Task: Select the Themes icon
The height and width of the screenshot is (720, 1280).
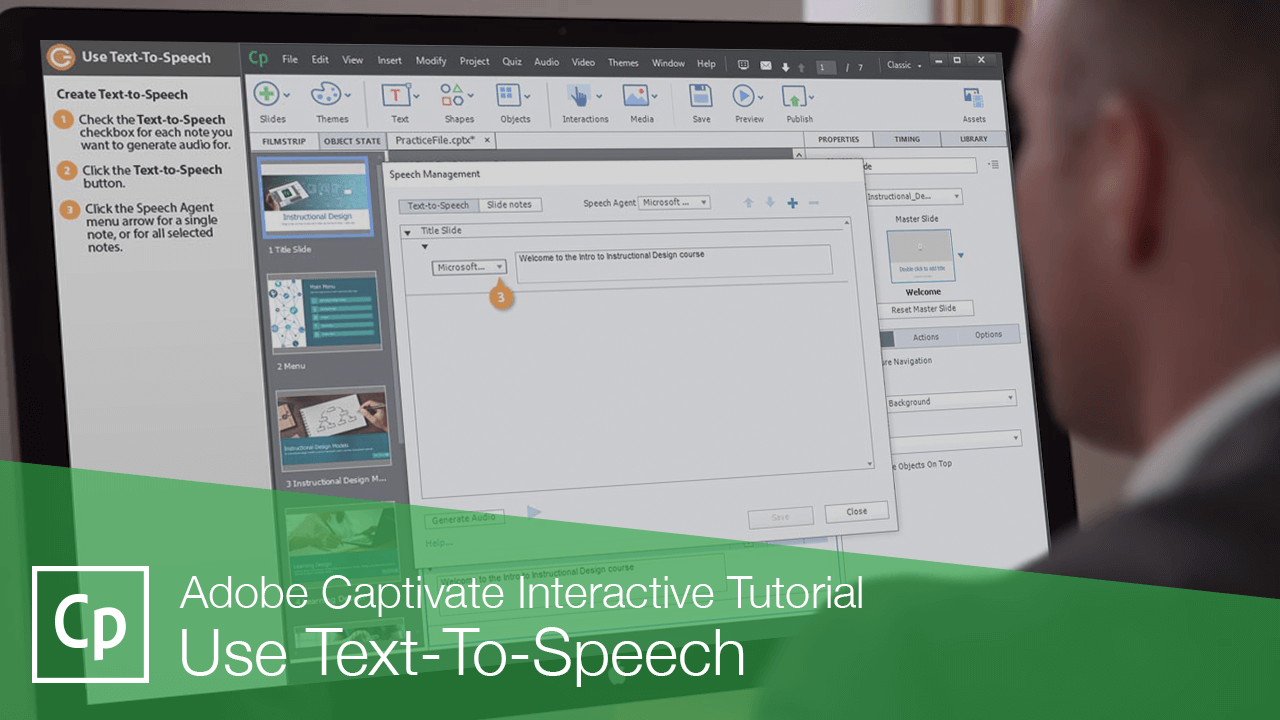Action: coord(325,95)
